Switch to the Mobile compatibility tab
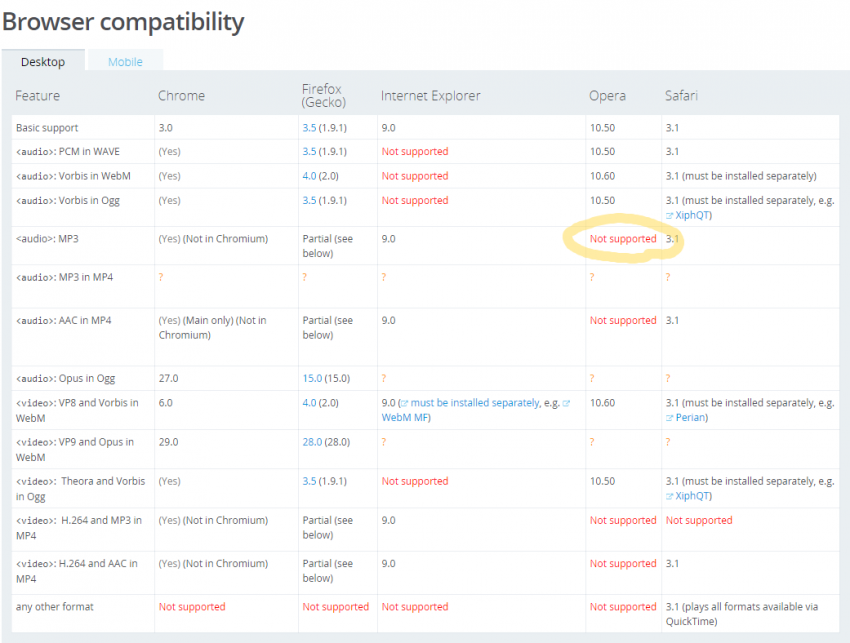The width and height of the screenshot is (850, 643). pos(125,62)
